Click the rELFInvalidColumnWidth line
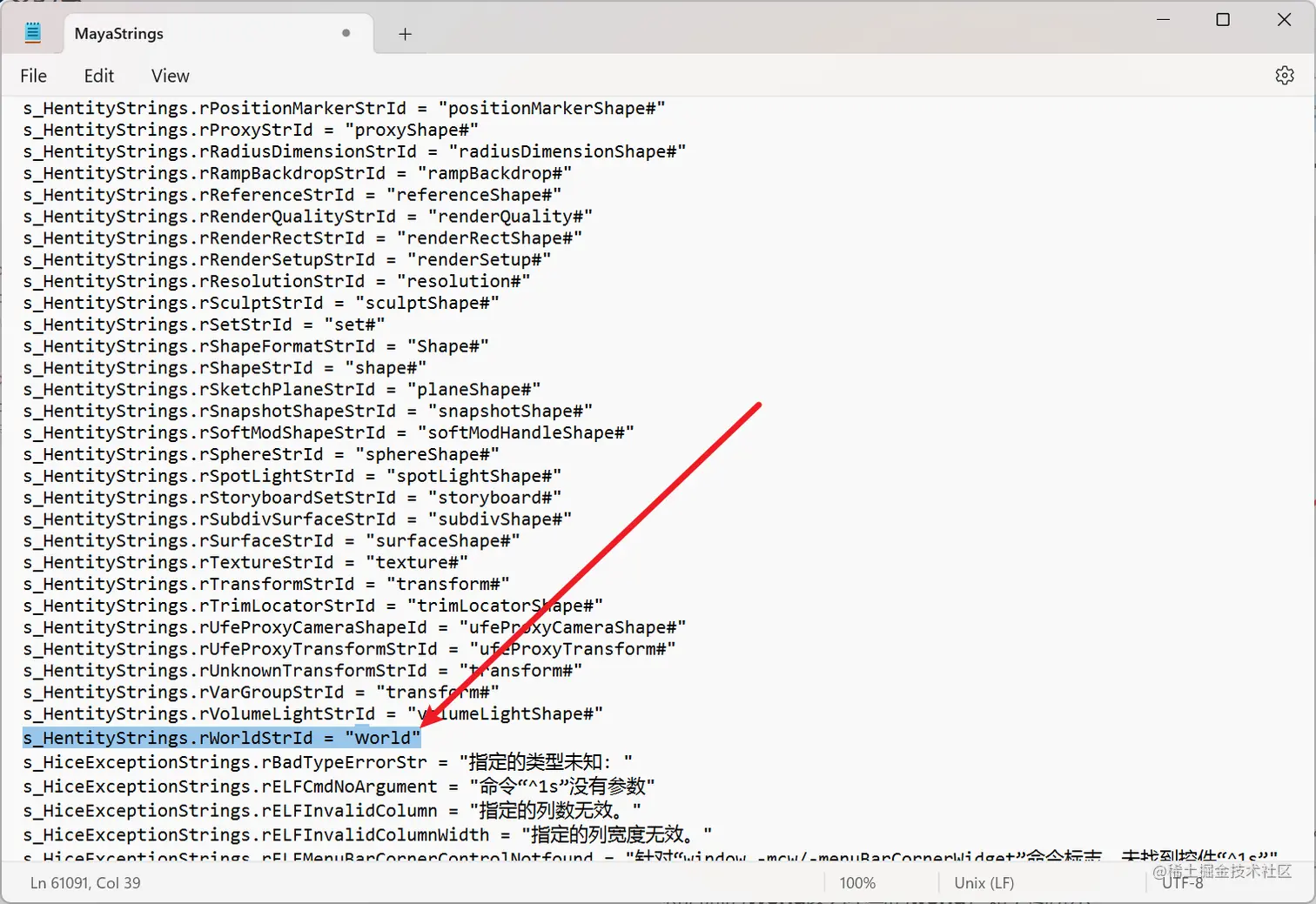This screenshot has width=1316, height=904. pyautogui.click(x=368, y=835)
